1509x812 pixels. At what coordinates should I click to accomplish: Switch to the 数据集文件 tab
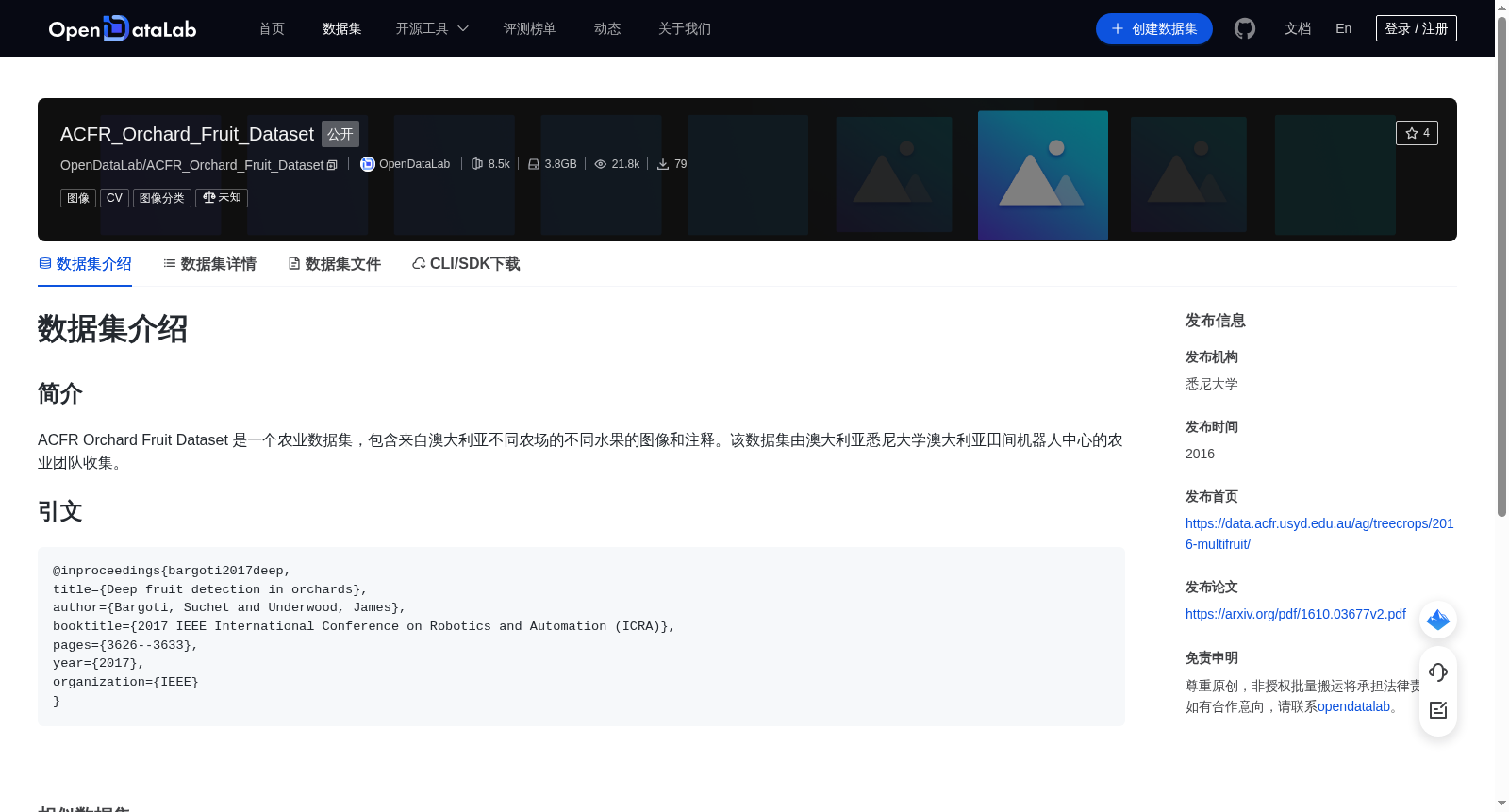pos(334,264)
